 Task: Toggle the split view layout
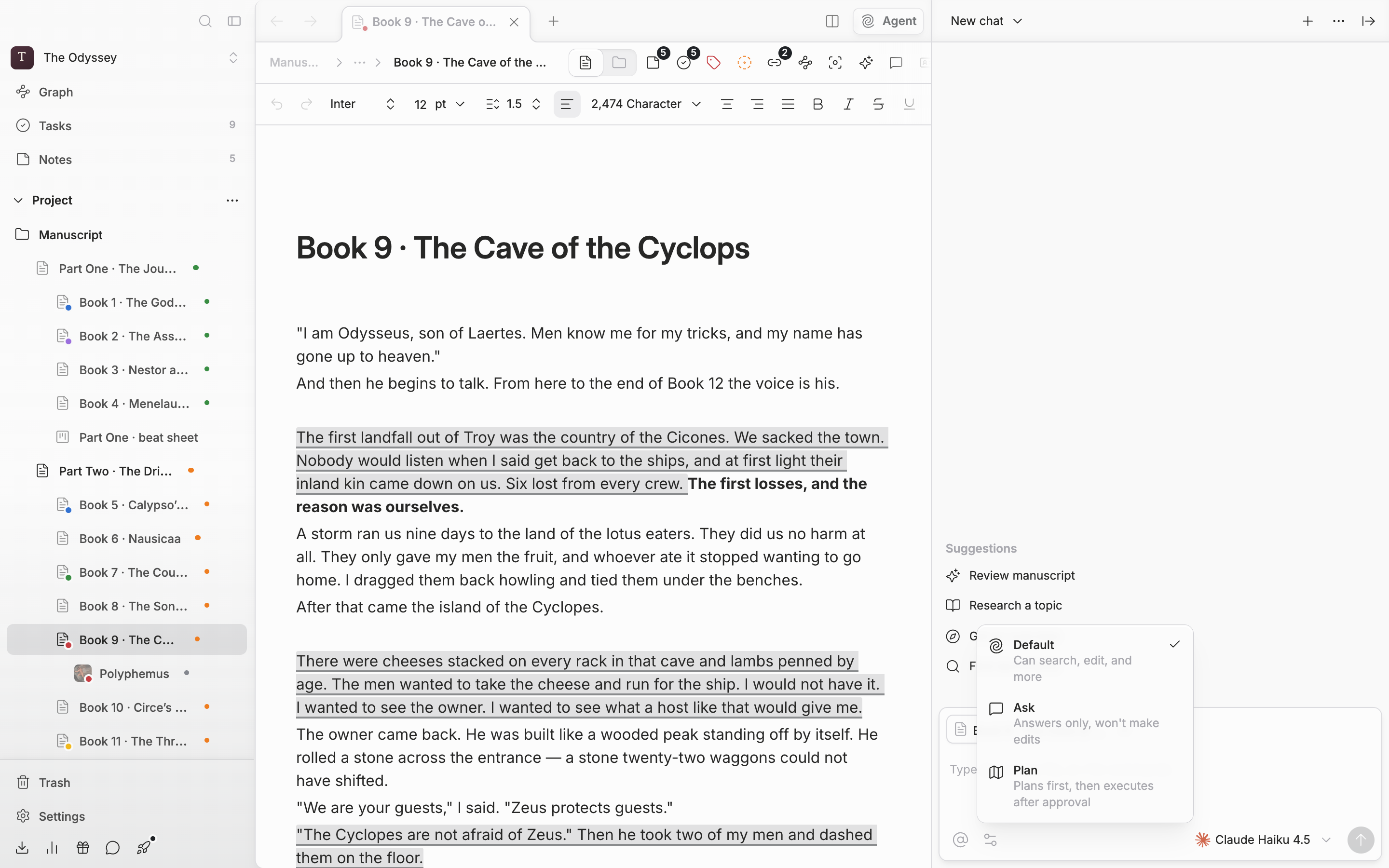click(x=832, y=21)
